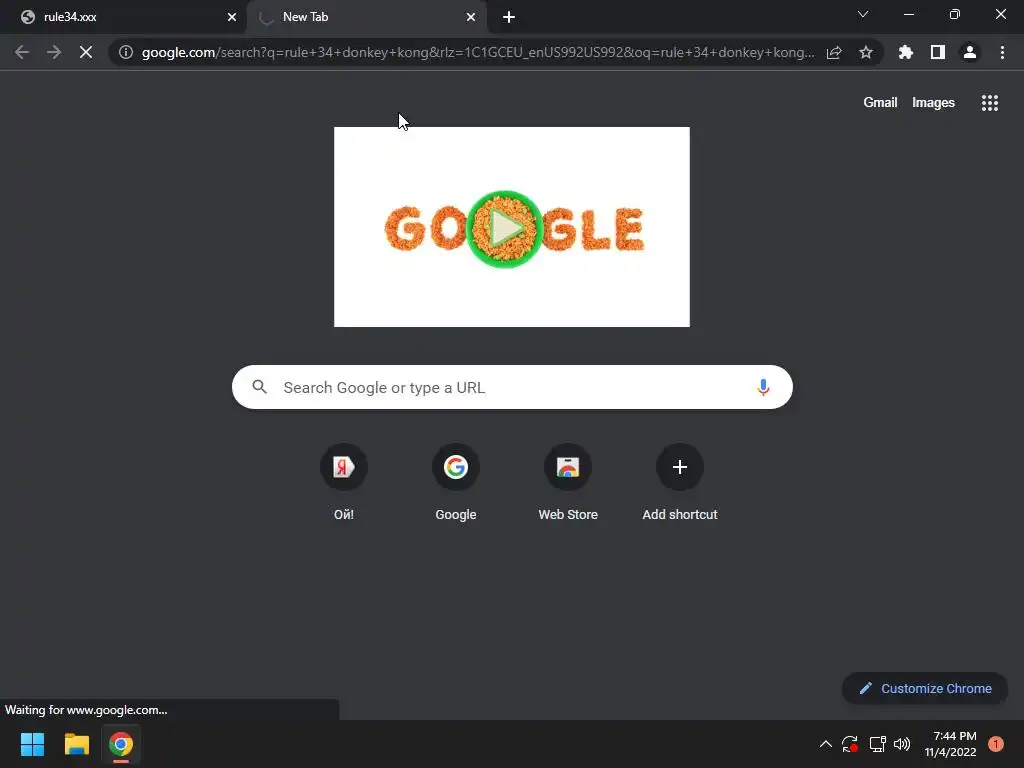Open the Web Store shortcut
This screenshot has width=1024, height=768.
point(568,483)
